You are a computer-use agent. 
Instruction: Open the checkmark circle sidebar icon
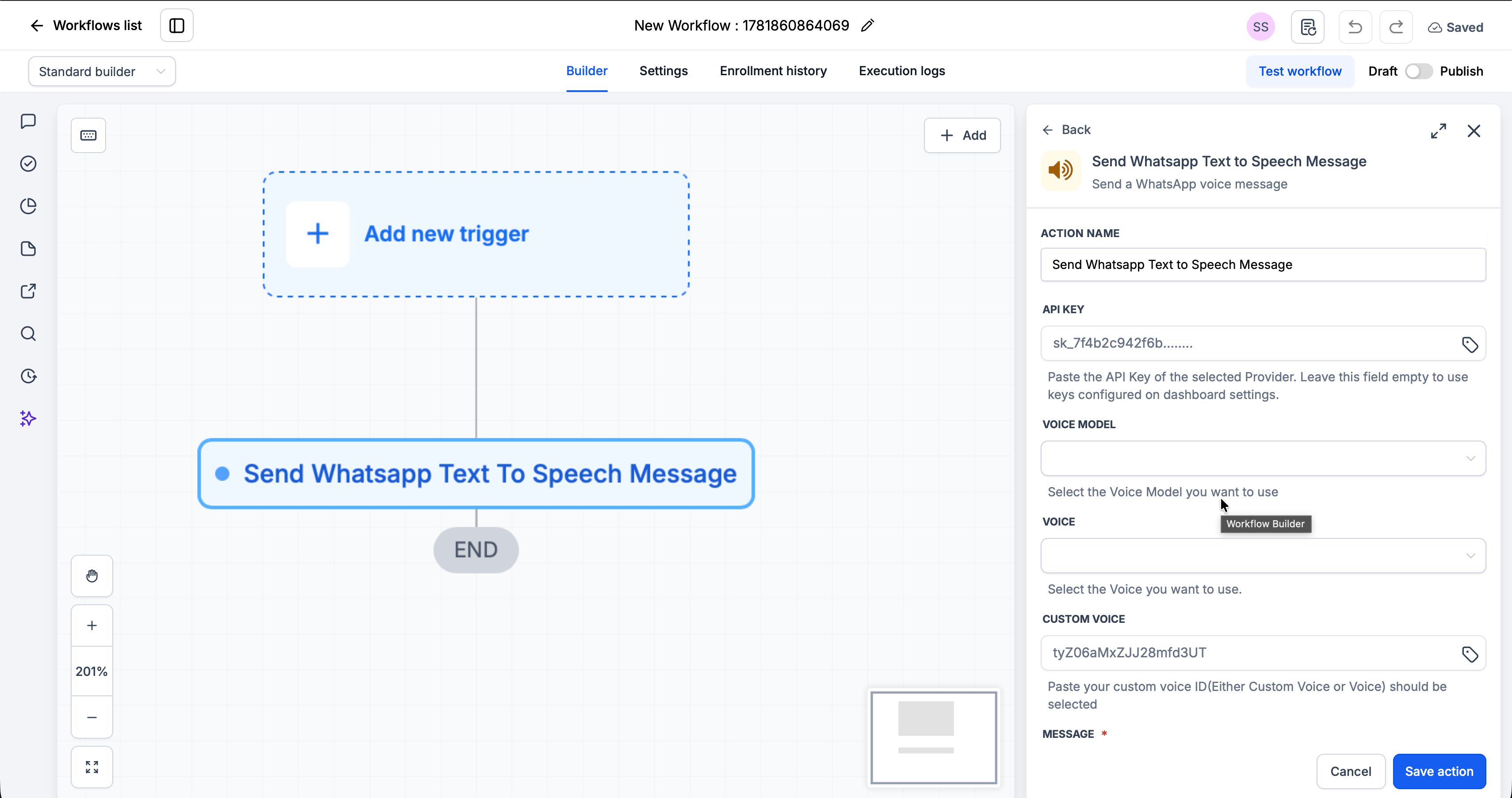pyautogui.click(x=28, y=164)
